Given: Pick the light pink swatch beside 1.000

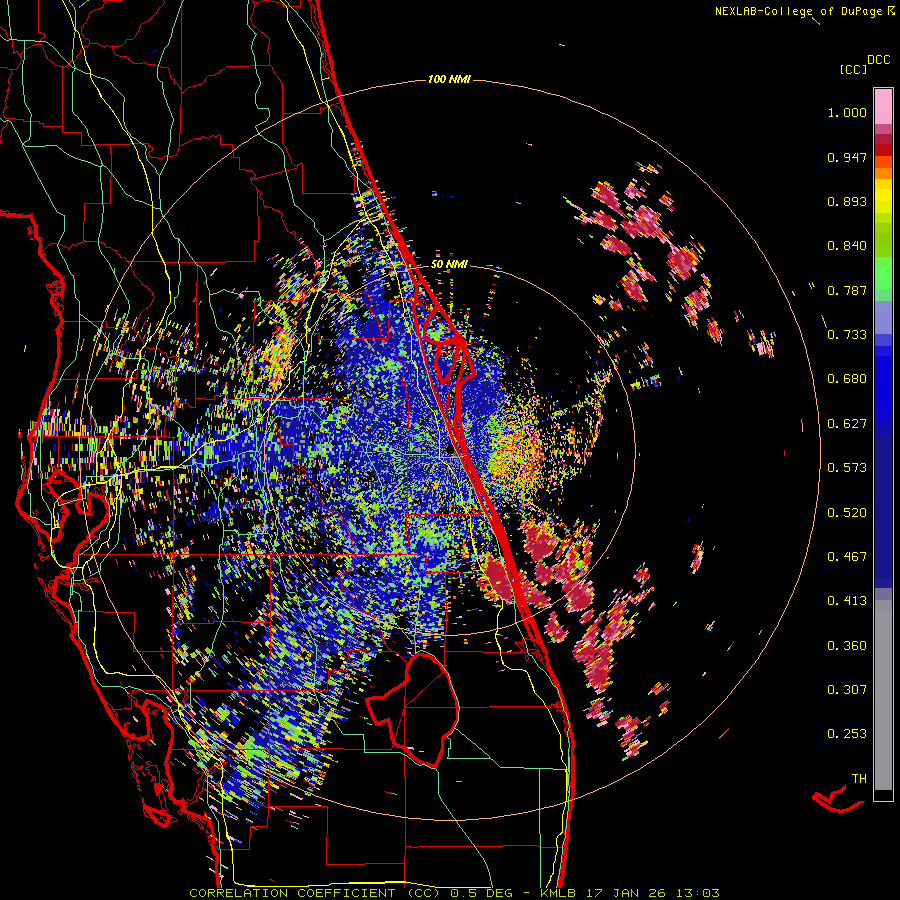Looking at the screenshot, I should click(883, 107).
